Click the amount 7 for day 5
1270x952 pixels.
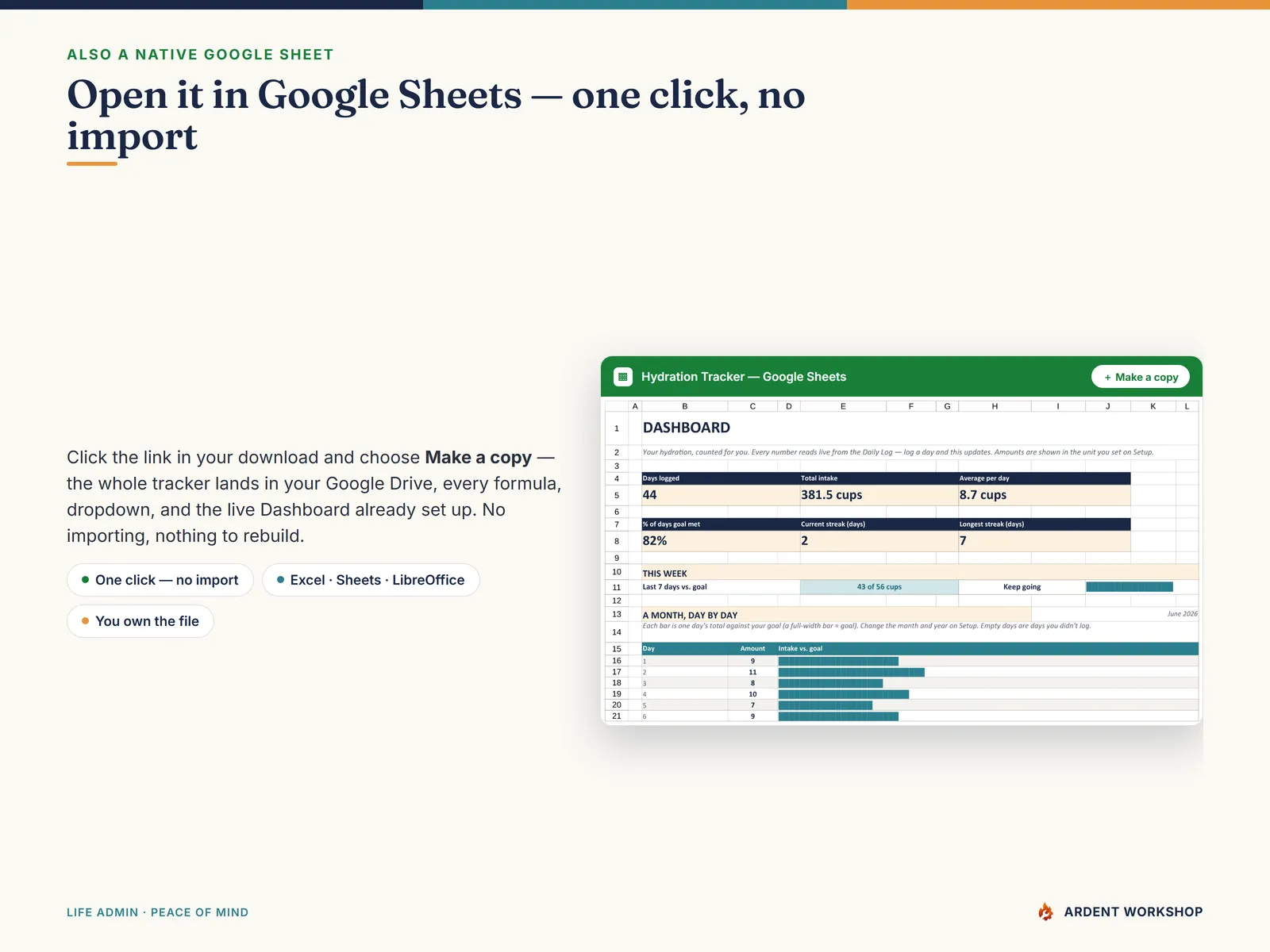pos(752,705)
